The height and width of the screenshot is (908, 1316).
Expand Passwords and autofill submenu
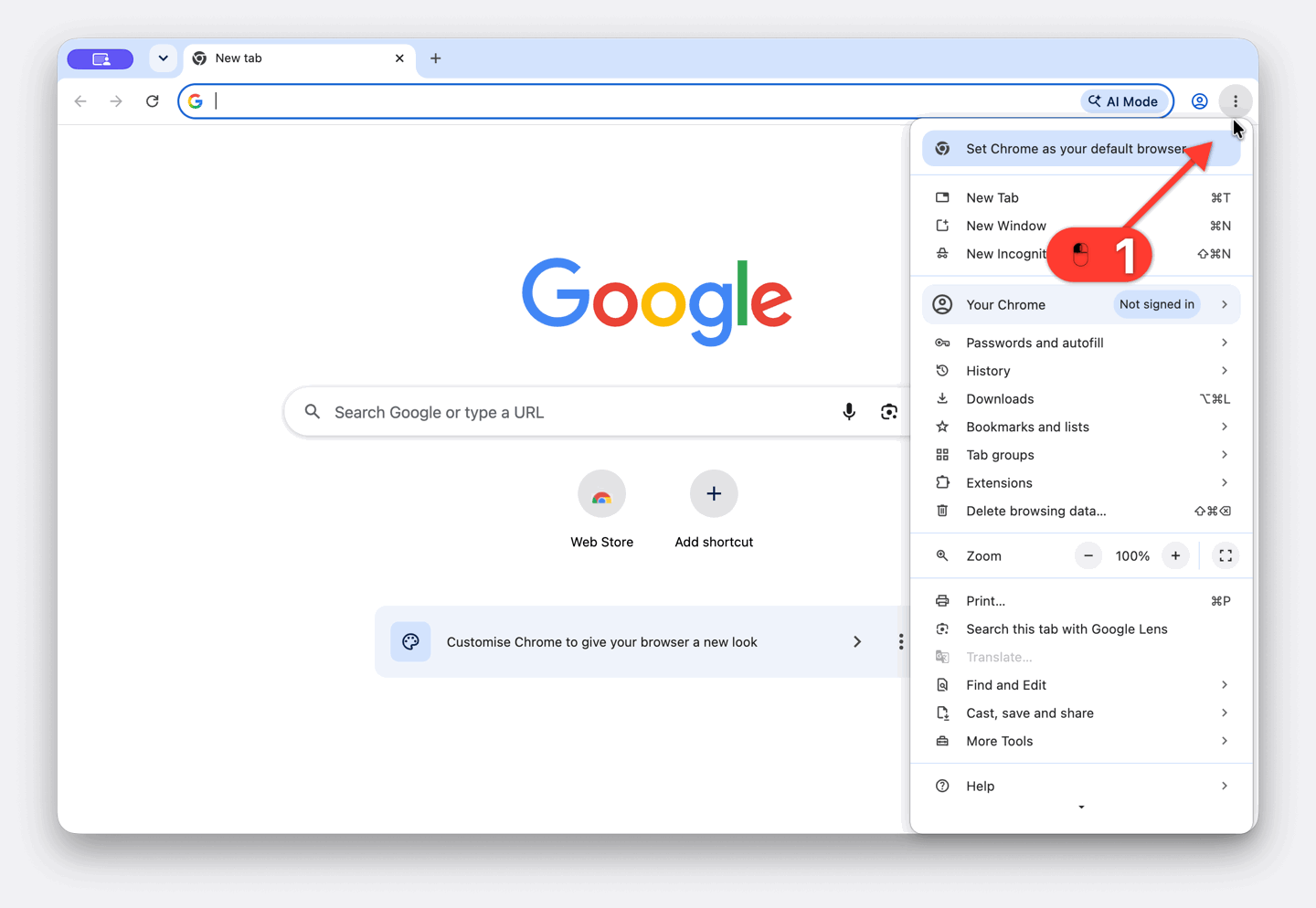(1081, 343)
